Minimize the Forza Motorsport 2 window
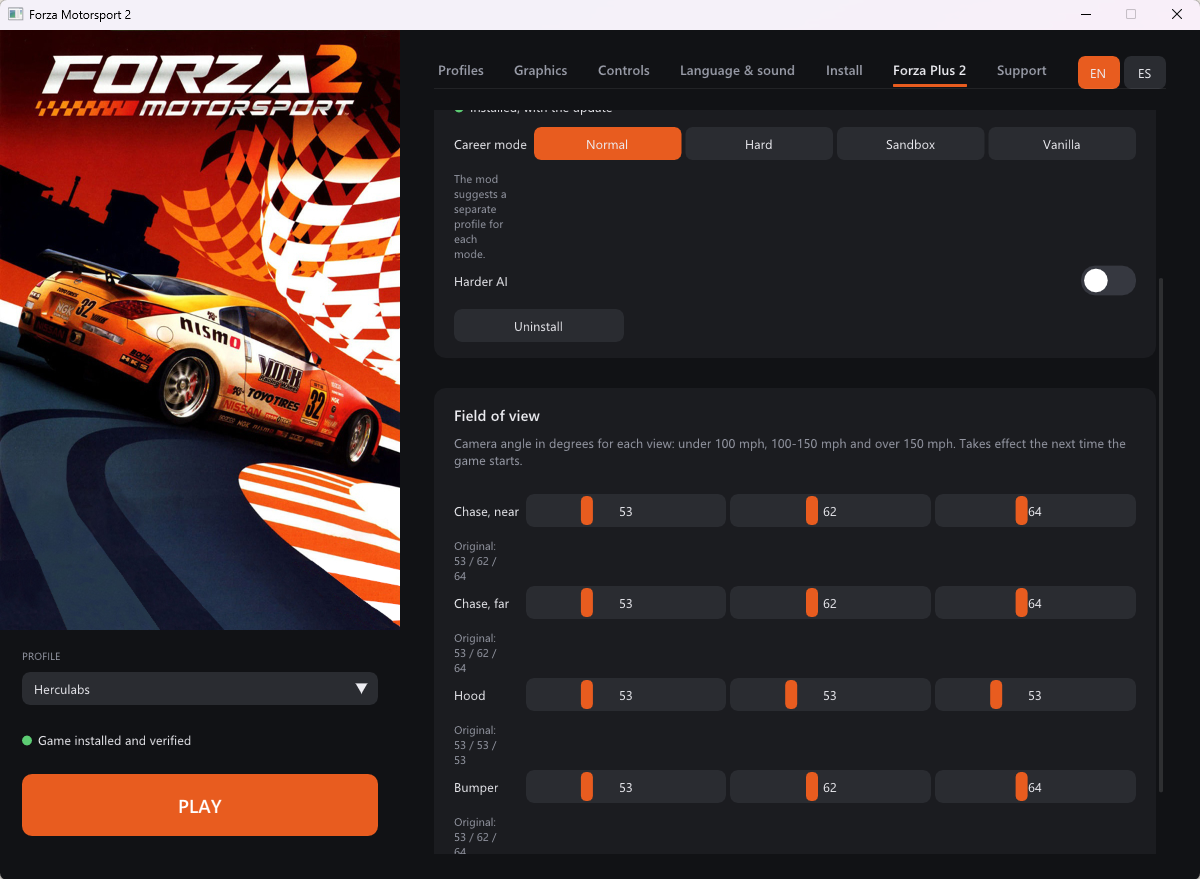Viewport: 1200px width, 879px height. tap(1085, 15)
